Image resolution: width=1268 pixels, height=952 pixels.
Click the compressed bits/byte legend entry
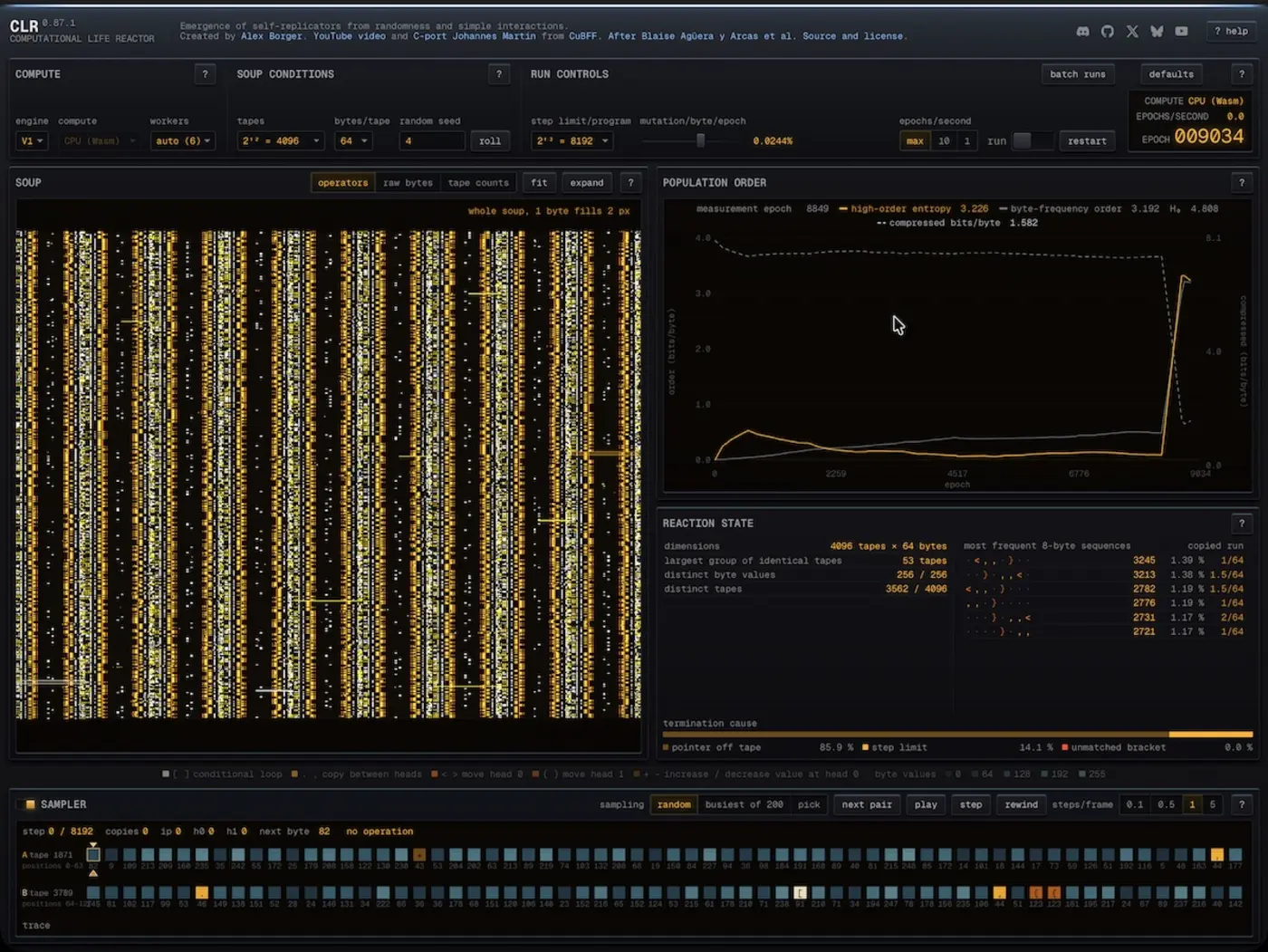(x=956, y=223)
